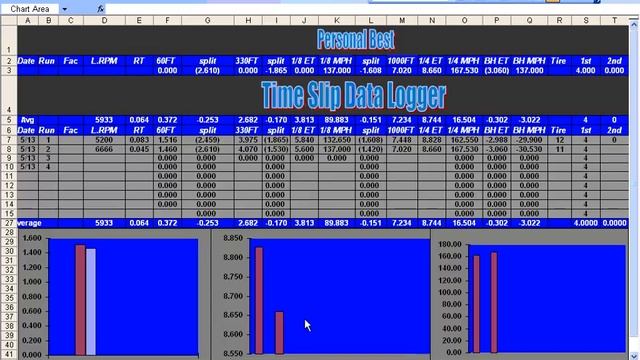Select the 1/8 MPH value 132.650
640x360 pixels.
pos(336,140)
